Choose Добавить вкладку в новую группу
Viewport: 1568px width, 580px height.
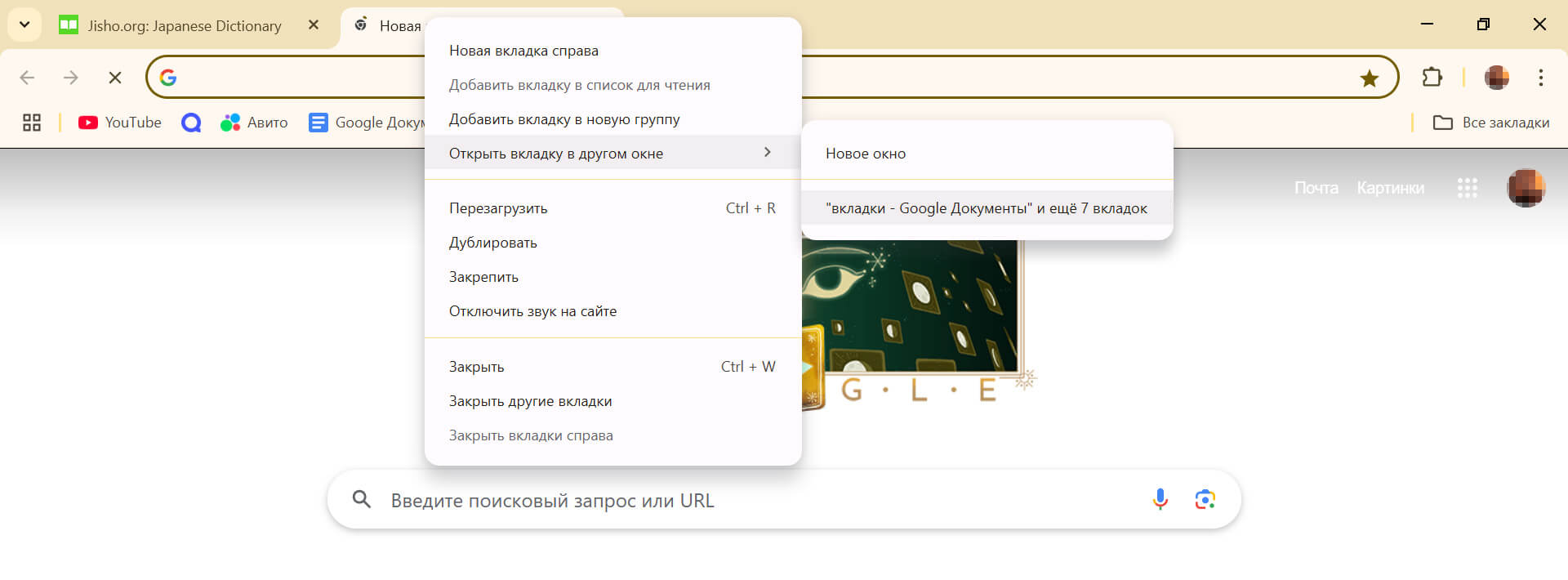612,119
